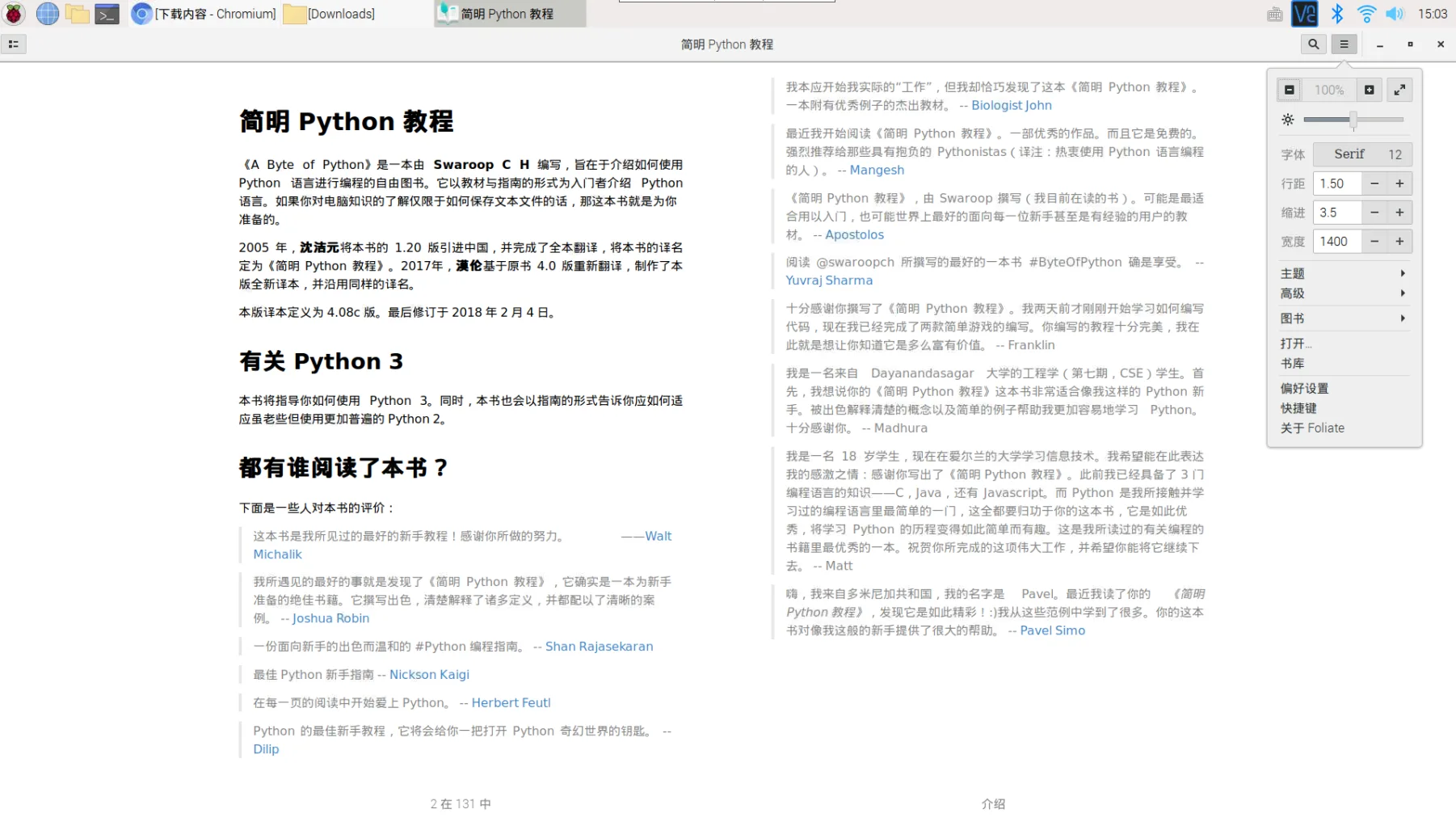
Task: Open the table of contents sidebar icon
Action: pos(14,44)
